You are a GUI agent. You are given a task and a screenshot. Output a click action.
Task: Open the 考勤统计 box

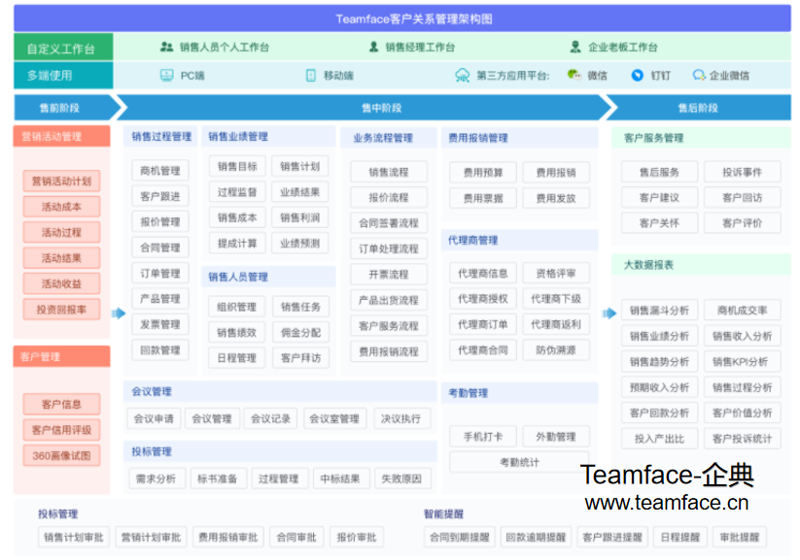tap(519, 462)
